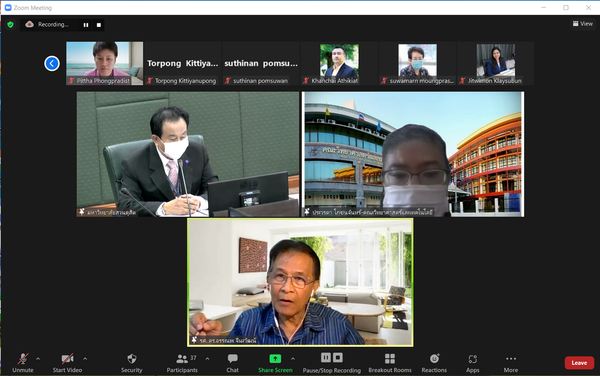Click the green Share Screen button
600x376 pixels.
point(275,363)
